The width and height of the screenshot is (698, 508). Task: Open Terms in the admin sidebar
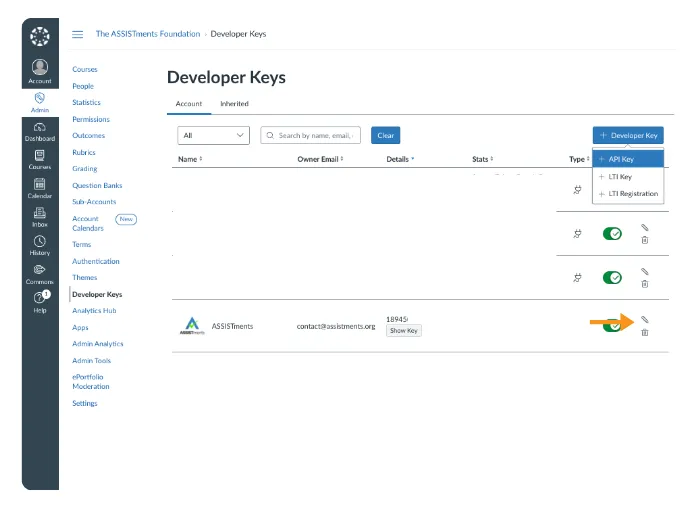(x=81, y=244)
